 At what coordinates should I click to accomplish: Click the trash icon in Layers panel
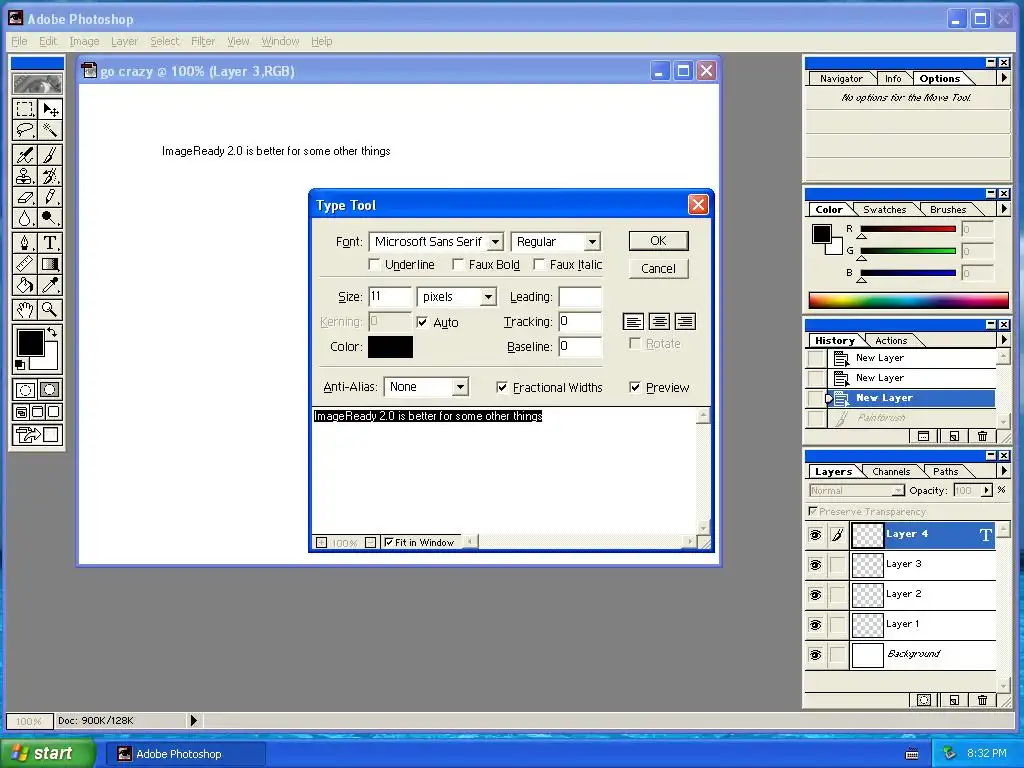point(982,700)
